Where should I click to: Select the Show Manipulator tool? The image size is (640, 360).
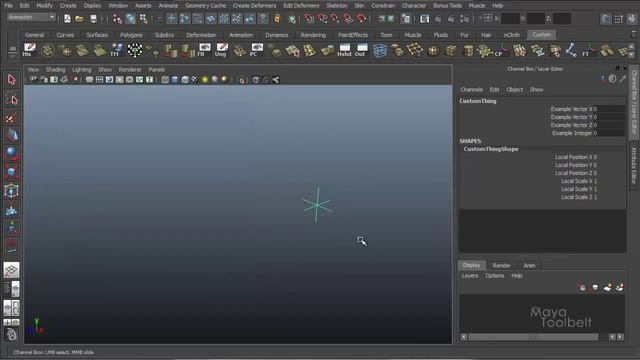pos(11,227)
